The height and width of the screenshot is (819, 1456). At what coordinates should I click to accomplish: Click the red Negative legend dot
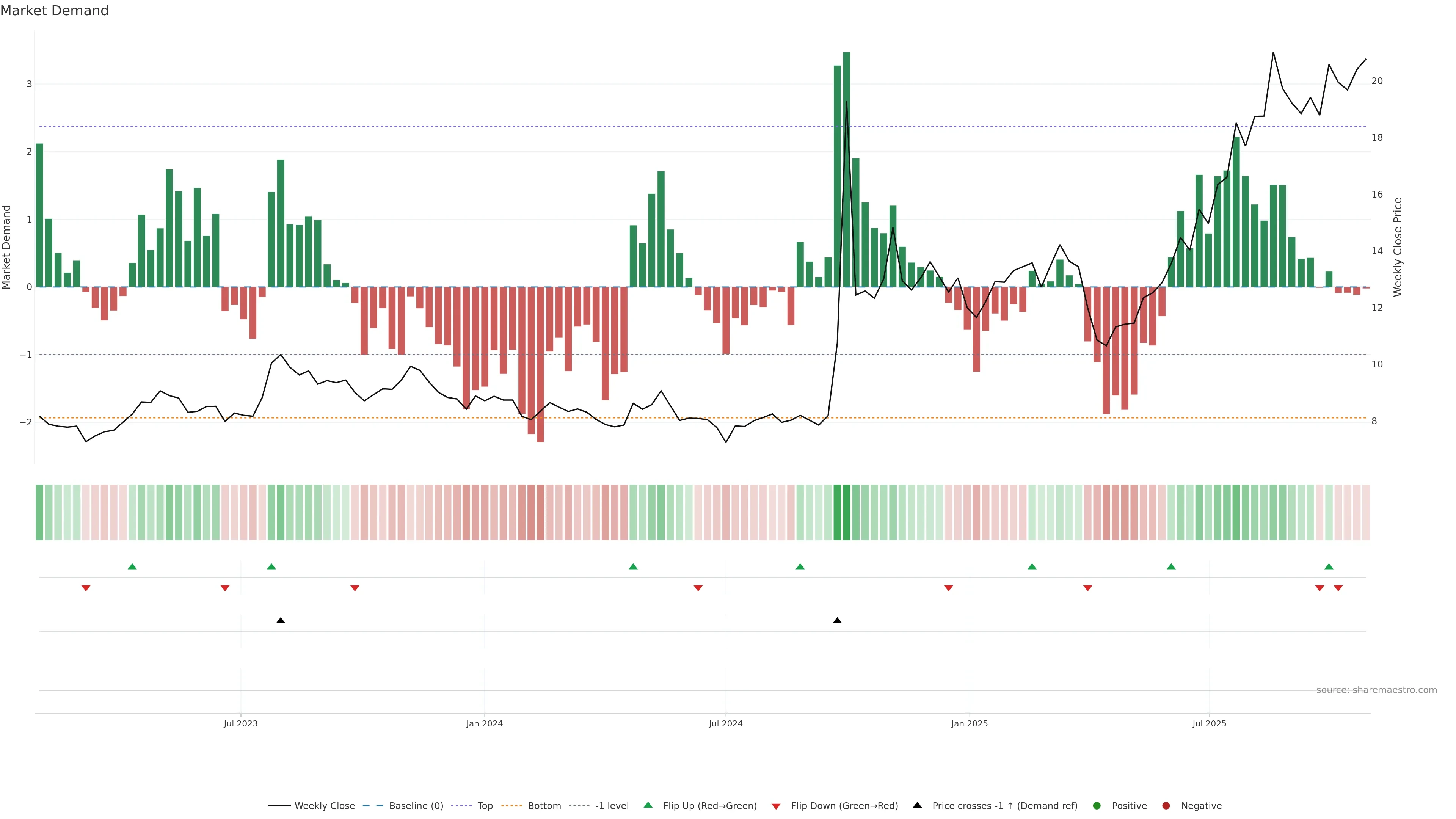[x=1166, y=806]
